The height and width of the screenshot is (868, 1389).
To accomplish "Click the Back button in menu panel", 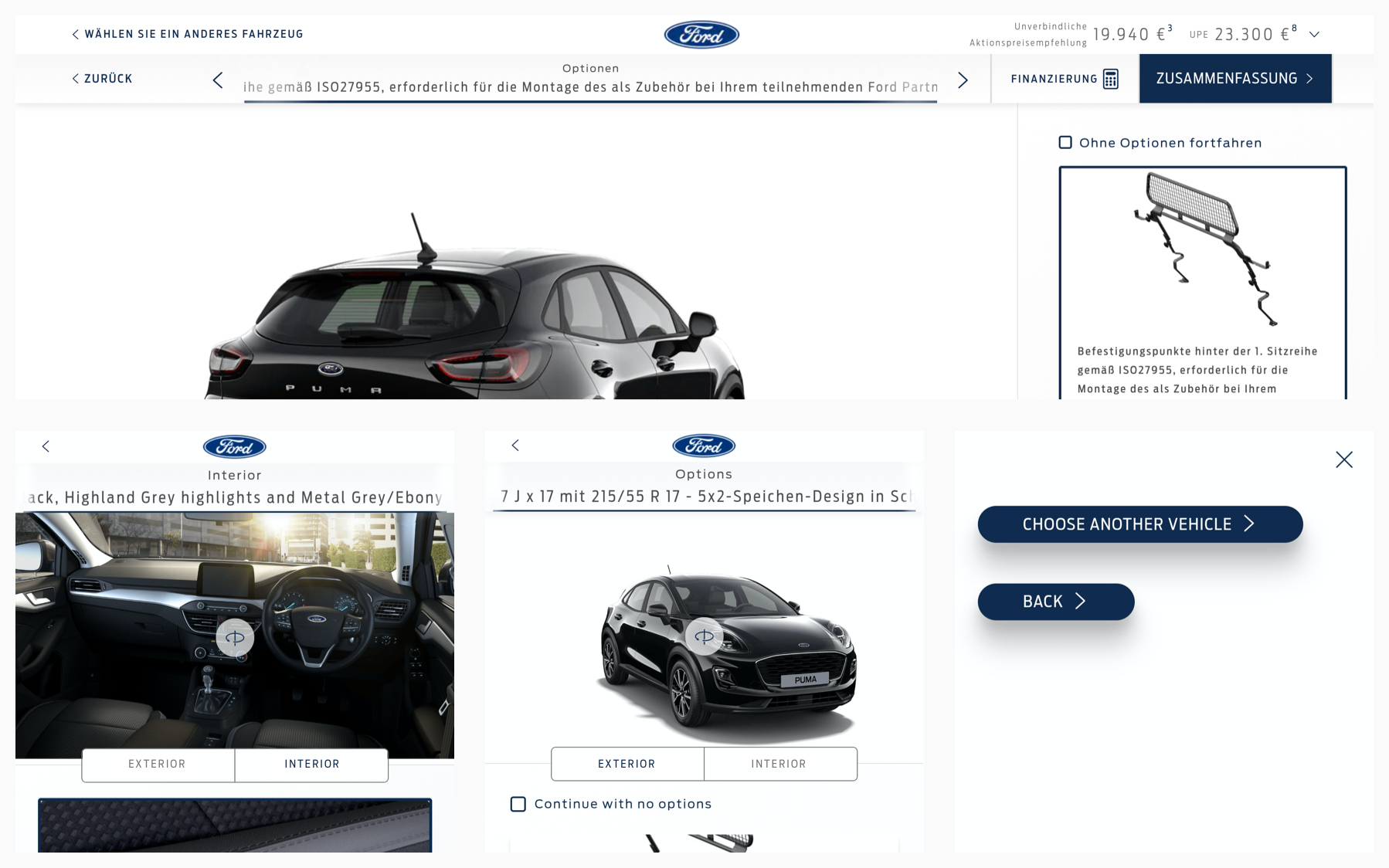I will (1056, 602).
